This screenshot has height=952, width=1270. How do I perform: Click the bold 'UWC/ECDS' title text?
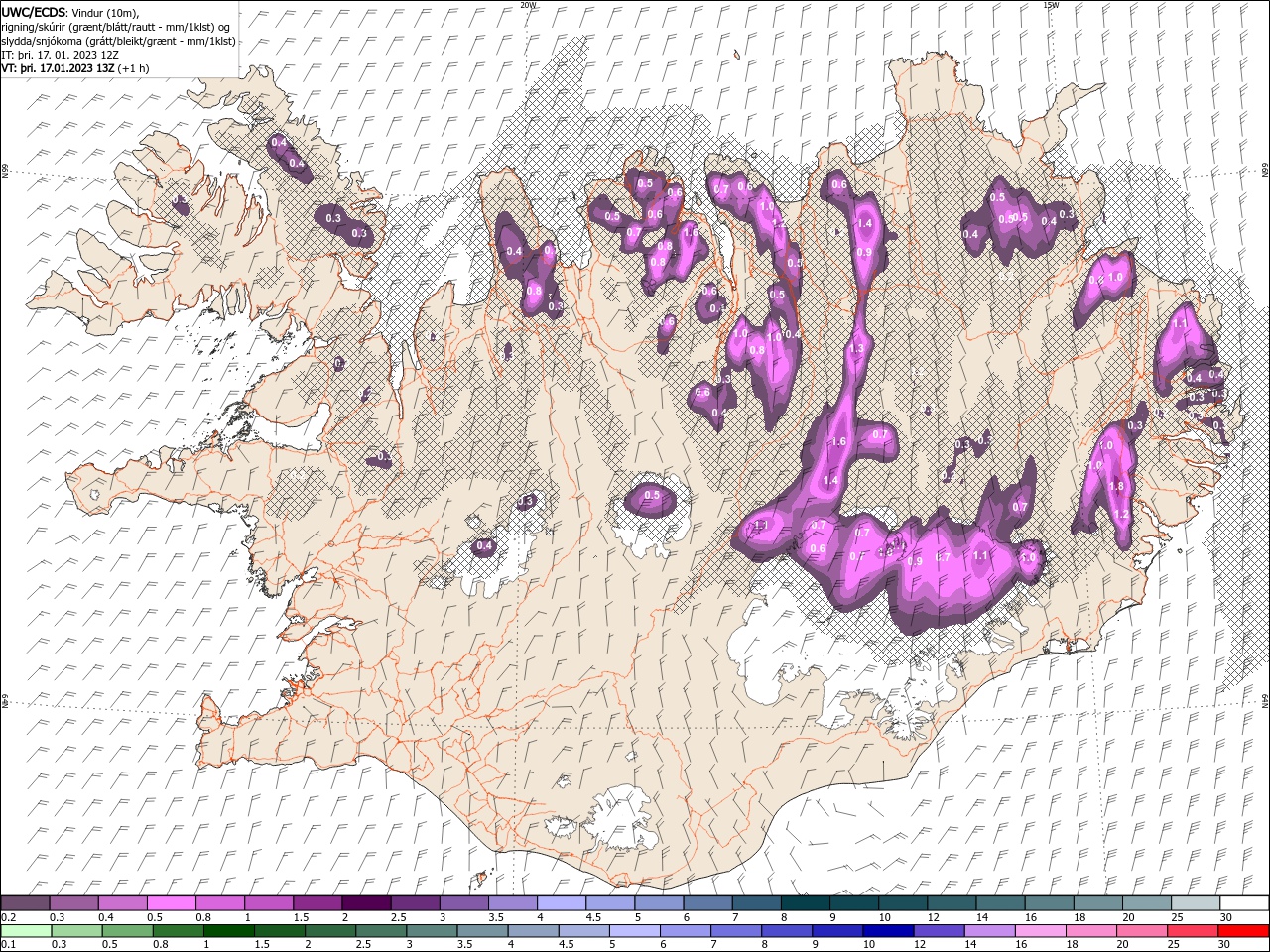[34, 12]
